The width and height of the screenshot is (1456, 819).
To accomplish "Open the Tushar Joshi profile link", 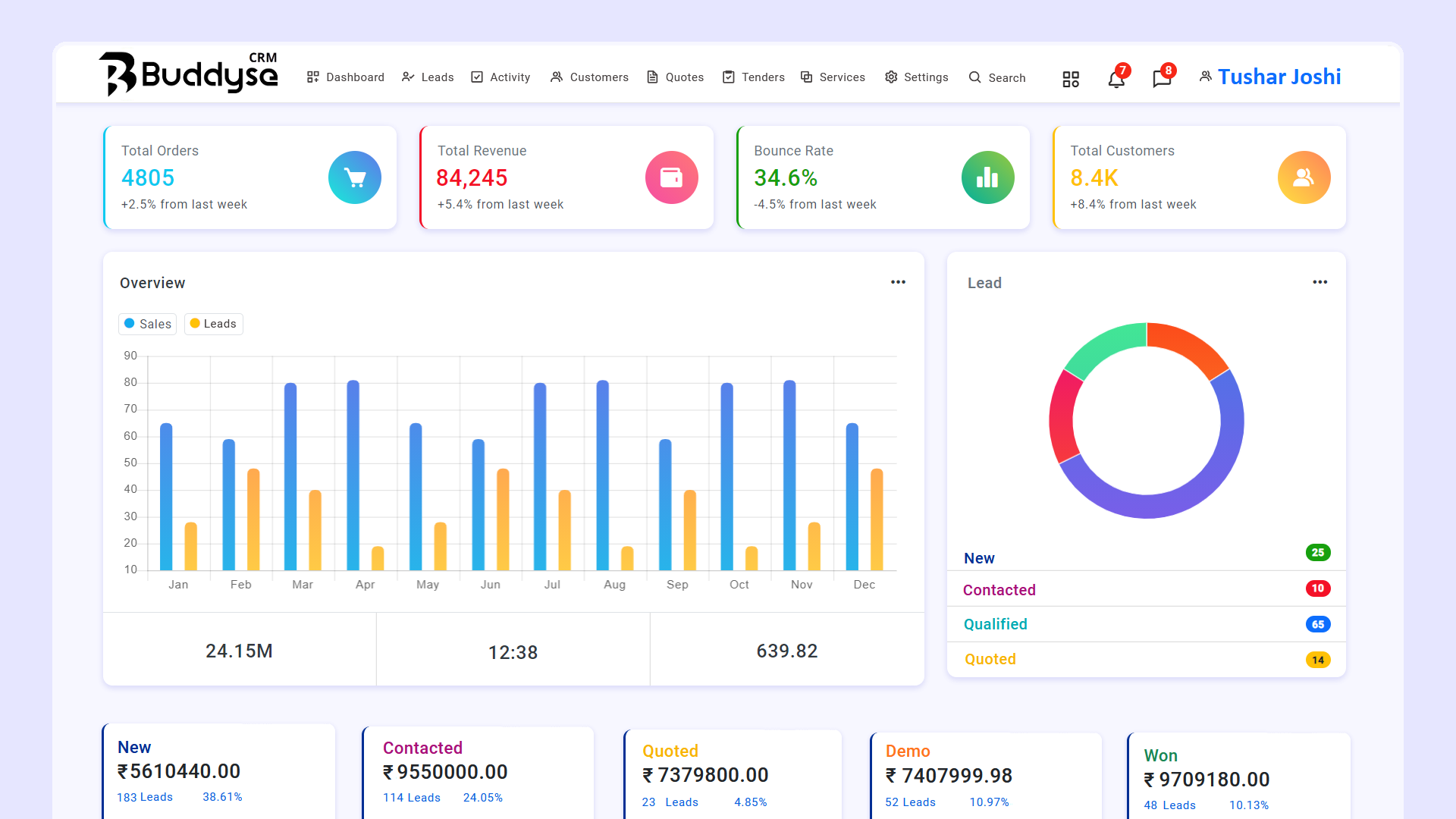I will tap(1279, 77).
